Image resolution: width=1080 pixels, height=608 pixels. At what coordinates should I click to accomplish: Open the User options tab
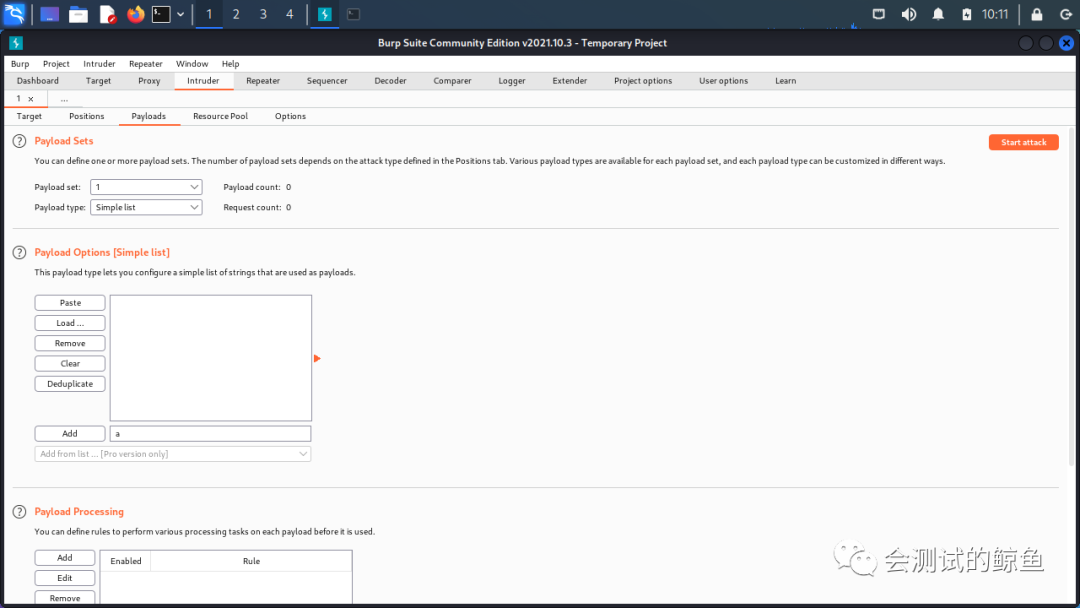pyautogui.click(x=723, y=81)
